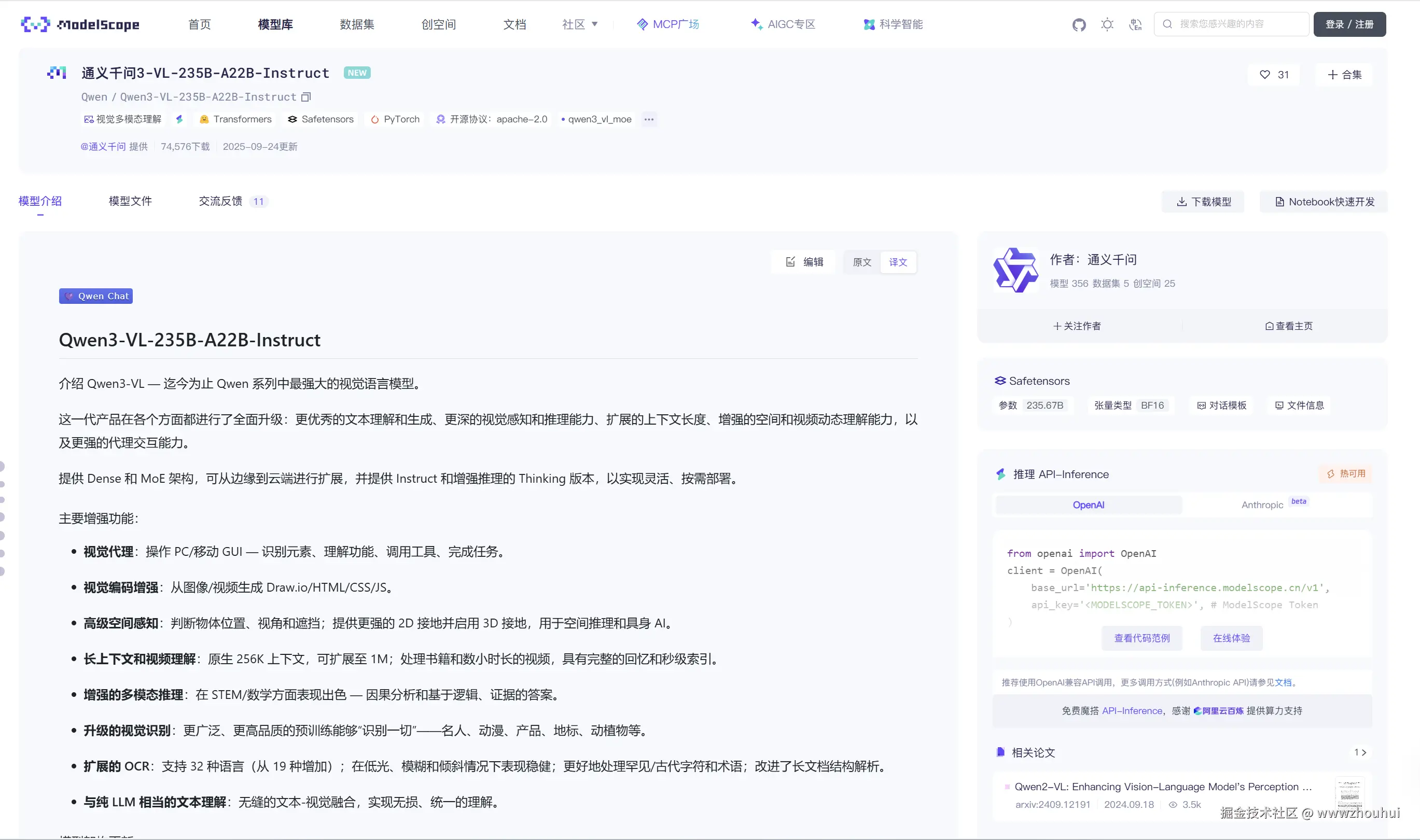Screen dimensions: 1420x840
Task: Switch to 模型文件 tab
Action: tap(130, 201)
